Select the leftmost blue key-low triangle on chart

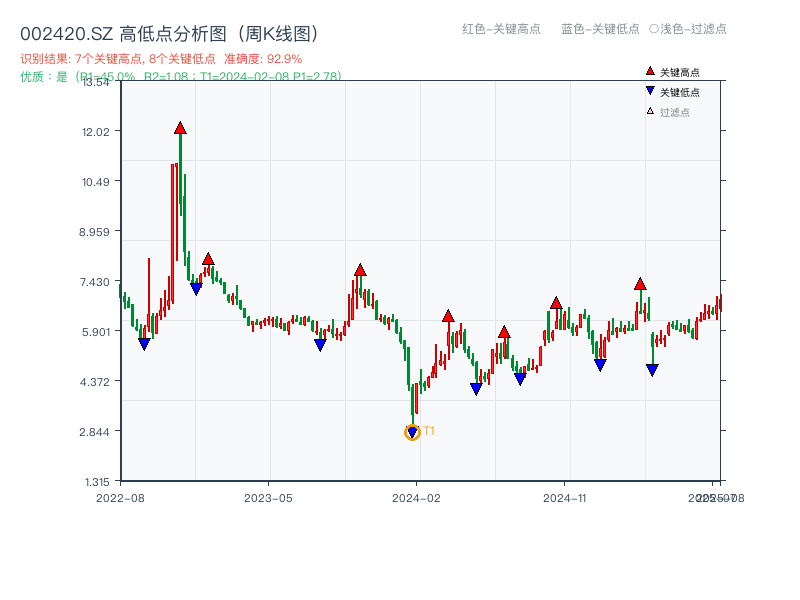(144, 344)
